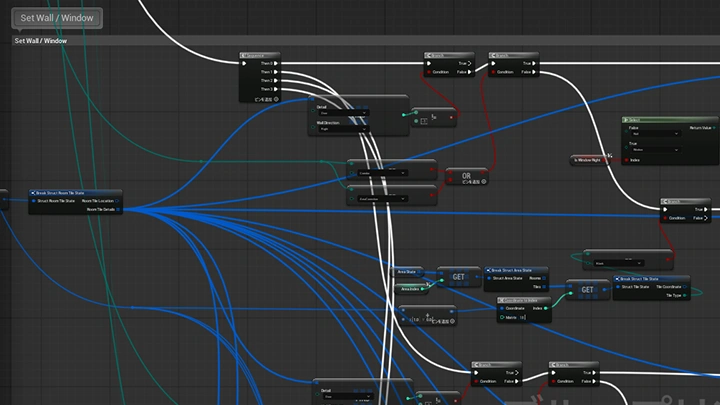Select the Set Wall / Window comment bubble

[57, 18]
